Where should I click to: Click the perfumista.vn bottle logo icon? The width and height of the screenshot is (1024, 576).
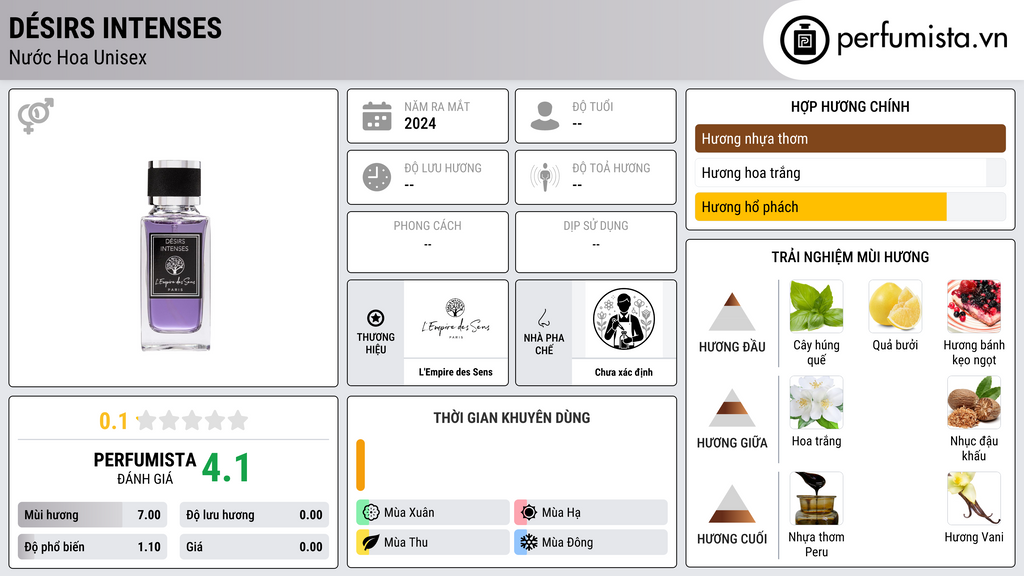click(x=804, y=40)
